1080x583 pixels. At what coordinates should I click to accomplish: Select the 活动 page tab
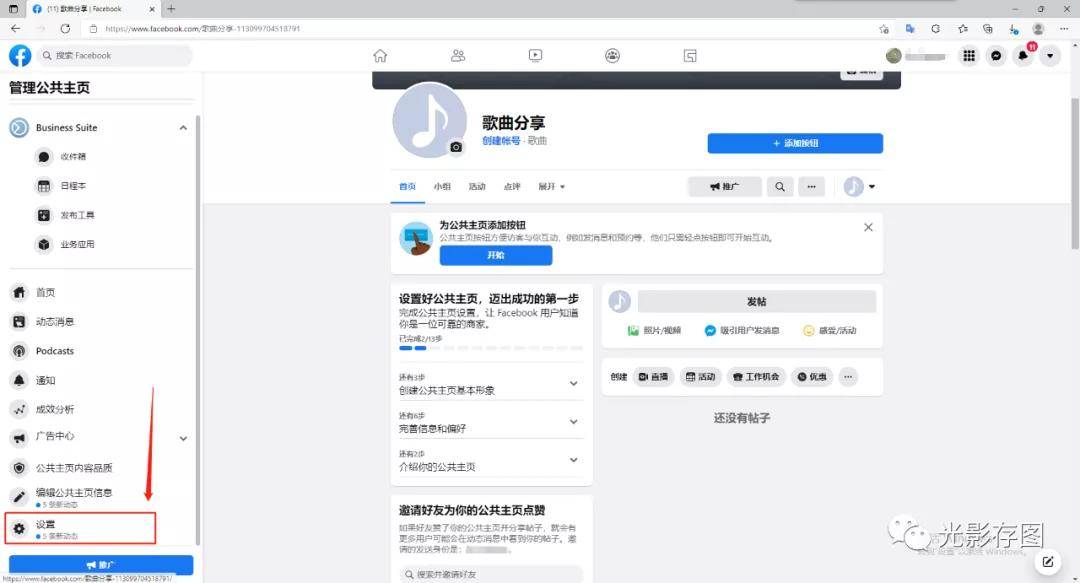click(477, 187)
